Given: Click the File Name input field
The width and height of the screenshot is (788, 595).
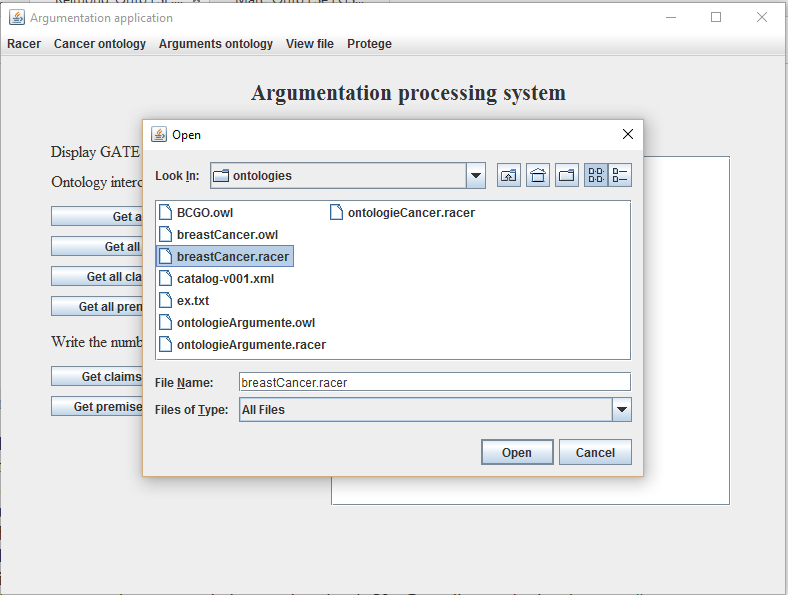Looking at the screenshot, I should pos(435,382).
